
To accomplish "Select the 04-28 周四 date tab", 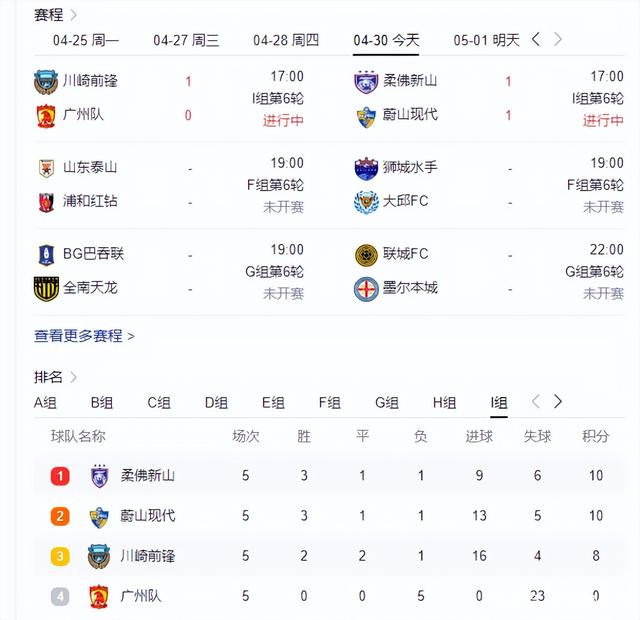I will [286, 41].
